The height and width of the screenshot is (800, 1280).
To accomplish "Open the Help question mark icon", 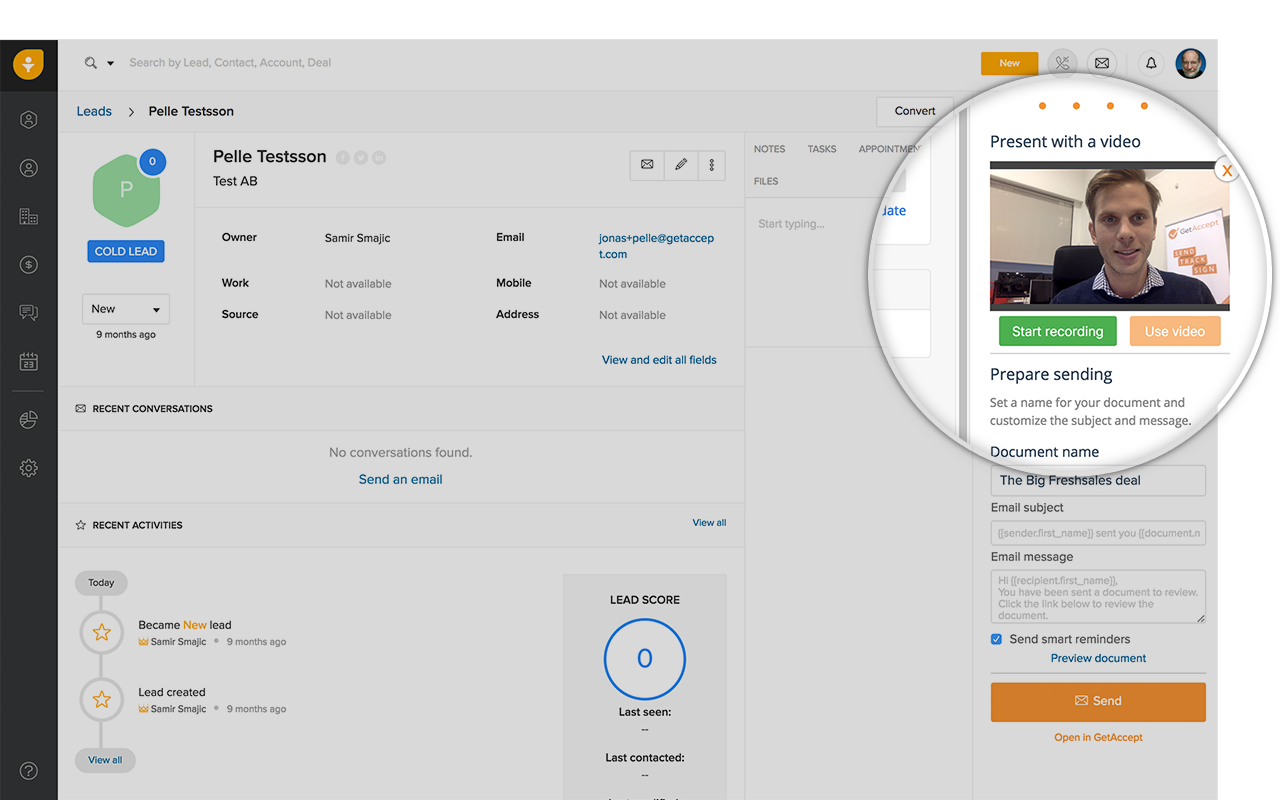I will (x=28, y=770).
